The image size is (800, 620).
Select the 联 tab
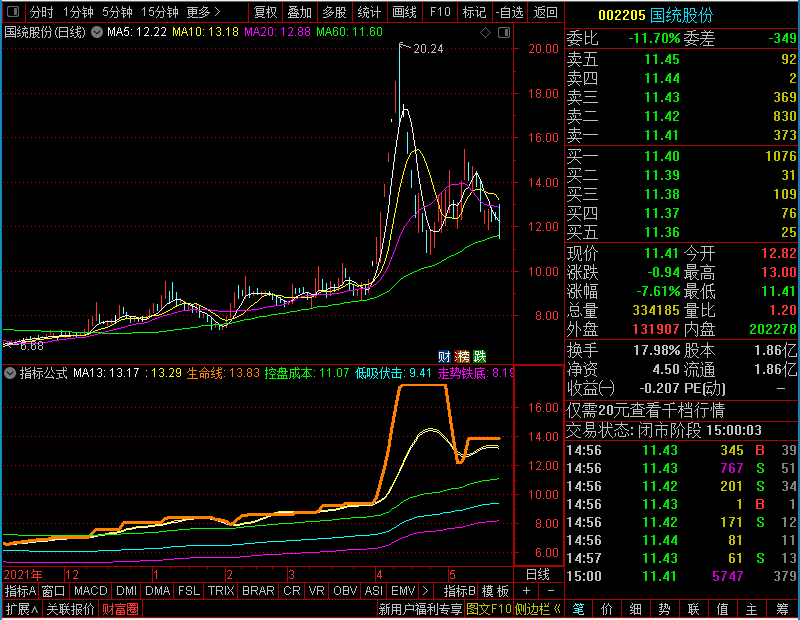[693, 609]
